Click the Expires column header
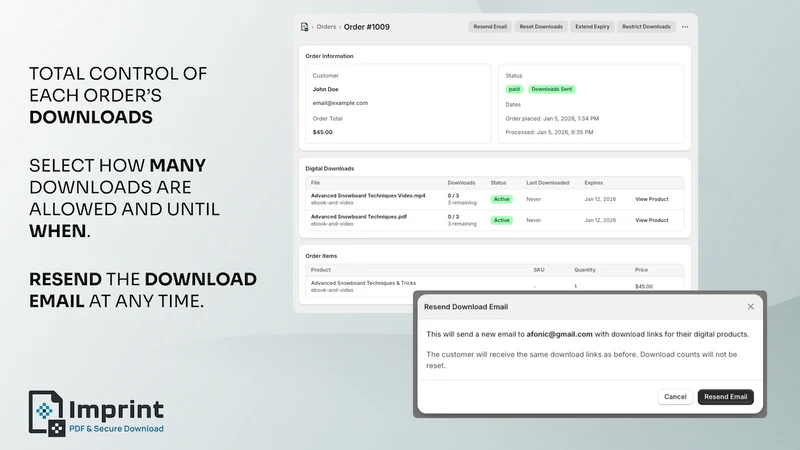Screen dimensions: 800x450 point(593,183)
